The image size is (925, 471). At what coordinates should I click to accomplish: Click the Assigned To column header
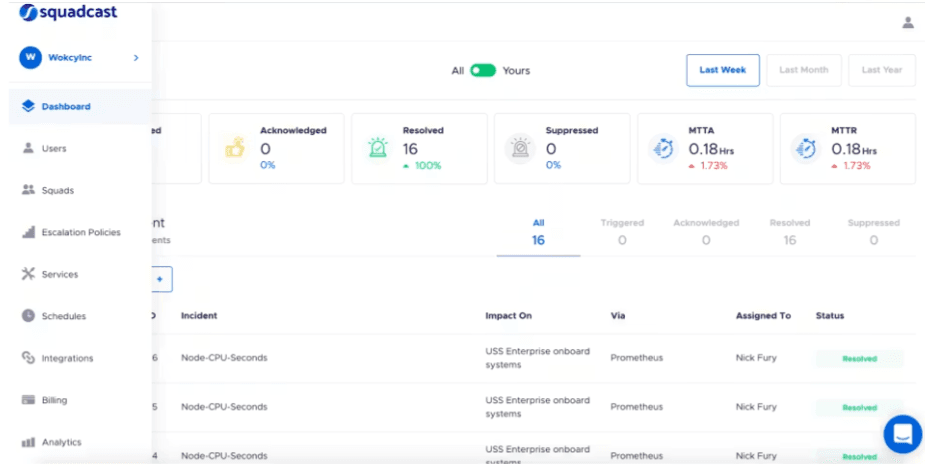[x=763, y=316]
